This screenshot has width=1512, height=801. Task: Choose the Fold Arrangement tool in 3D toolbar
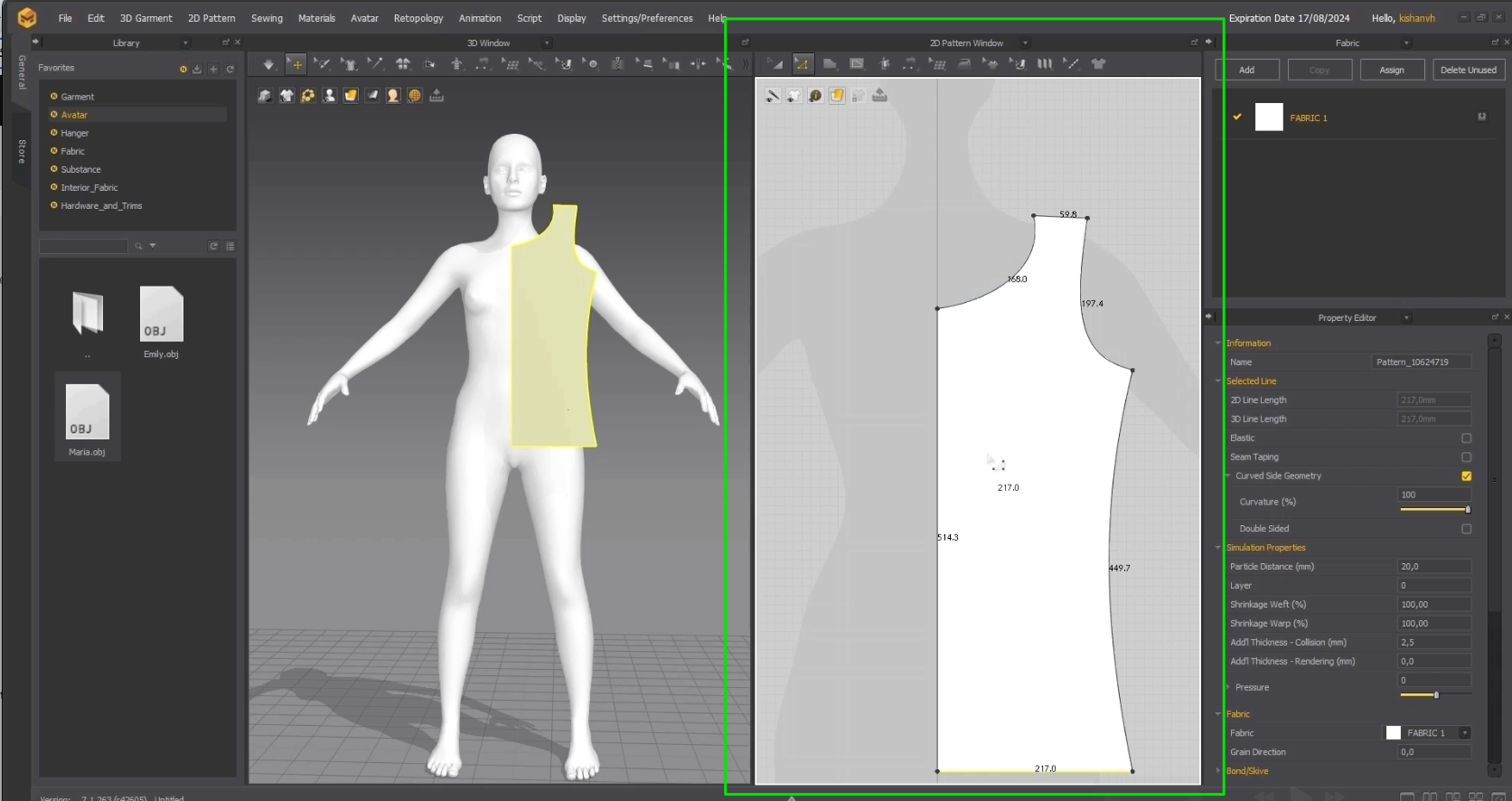[x=430, y=64]
